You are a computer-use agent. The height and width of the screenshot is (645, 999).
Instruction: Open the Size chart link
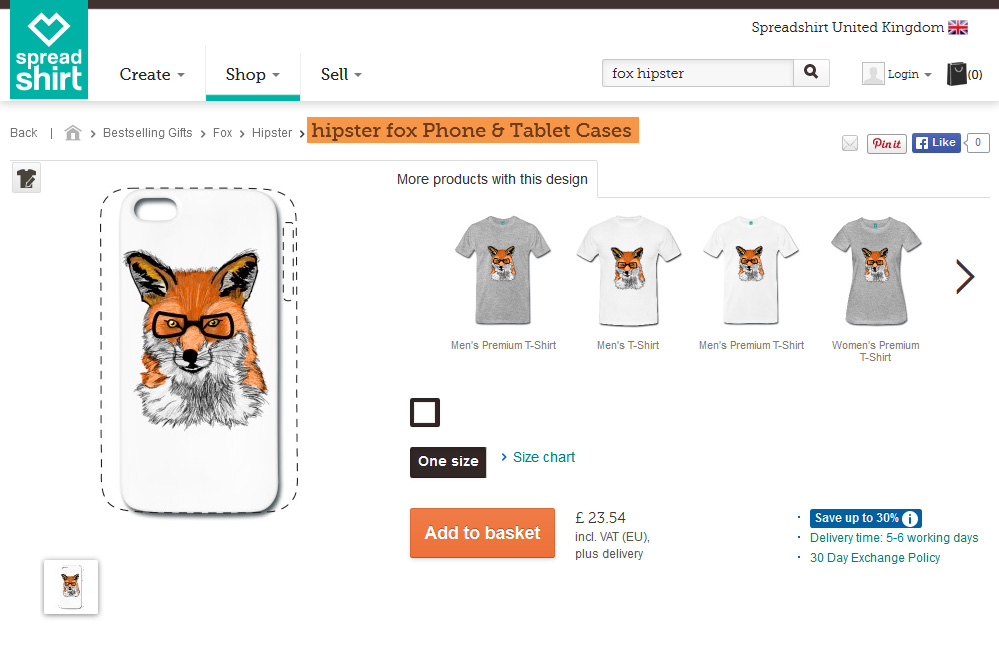[x=543, y=457]
